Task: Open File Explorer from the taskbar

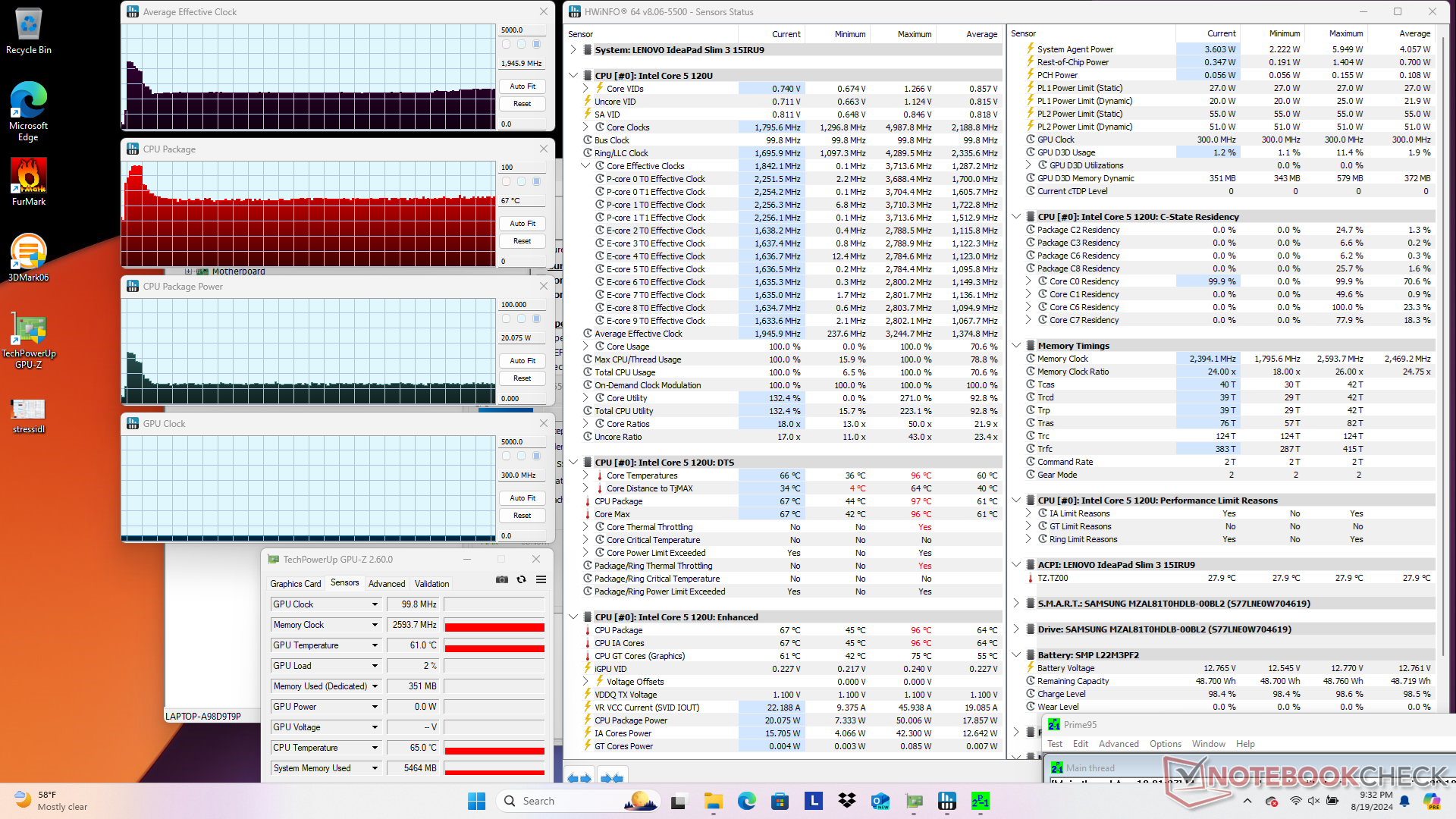Action: tap(713, 801)
